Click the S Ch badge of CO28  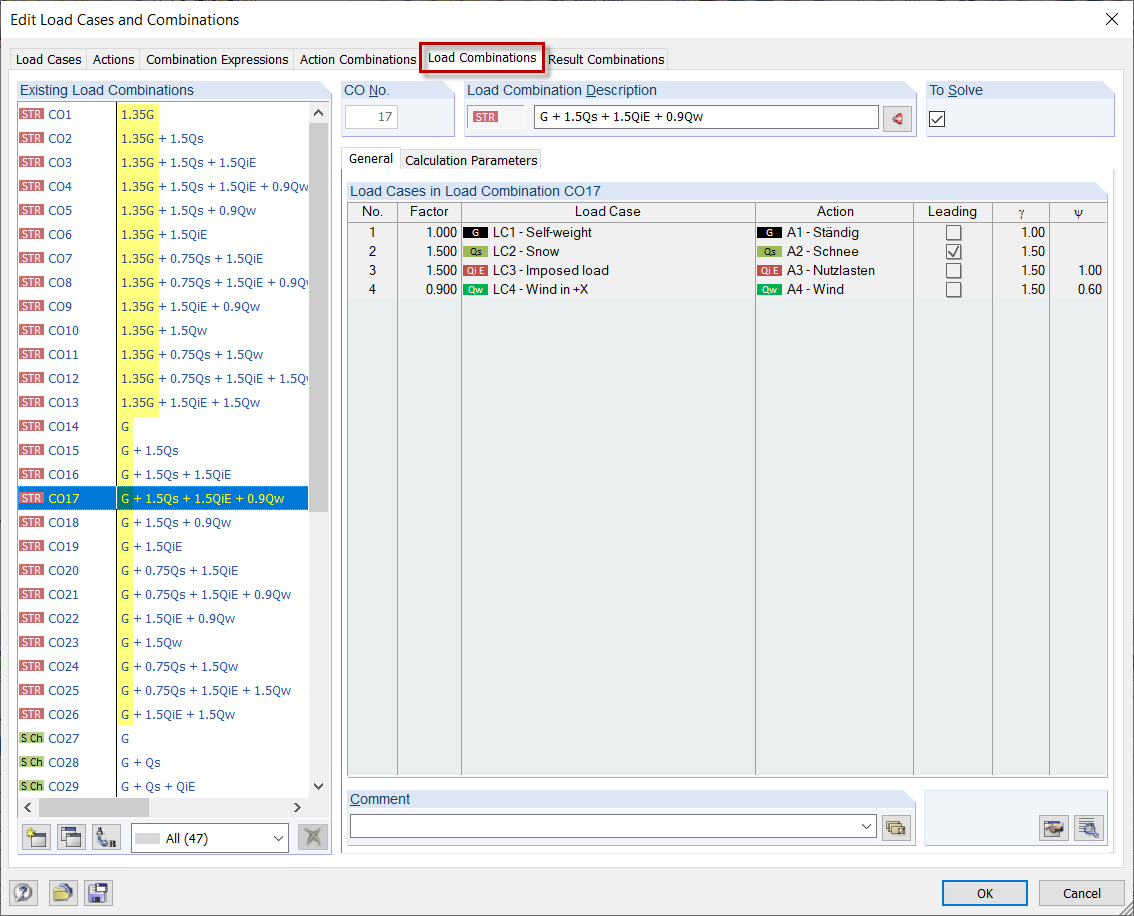[32, 762]
